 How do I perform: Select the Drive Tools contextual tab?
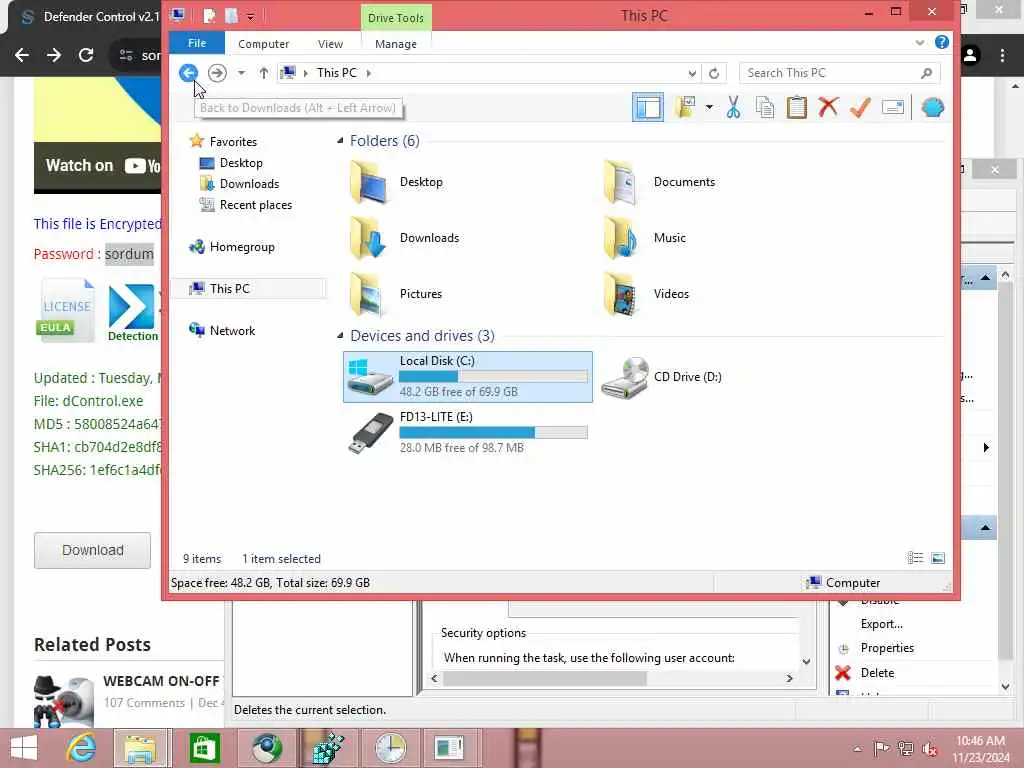(396, 18)
